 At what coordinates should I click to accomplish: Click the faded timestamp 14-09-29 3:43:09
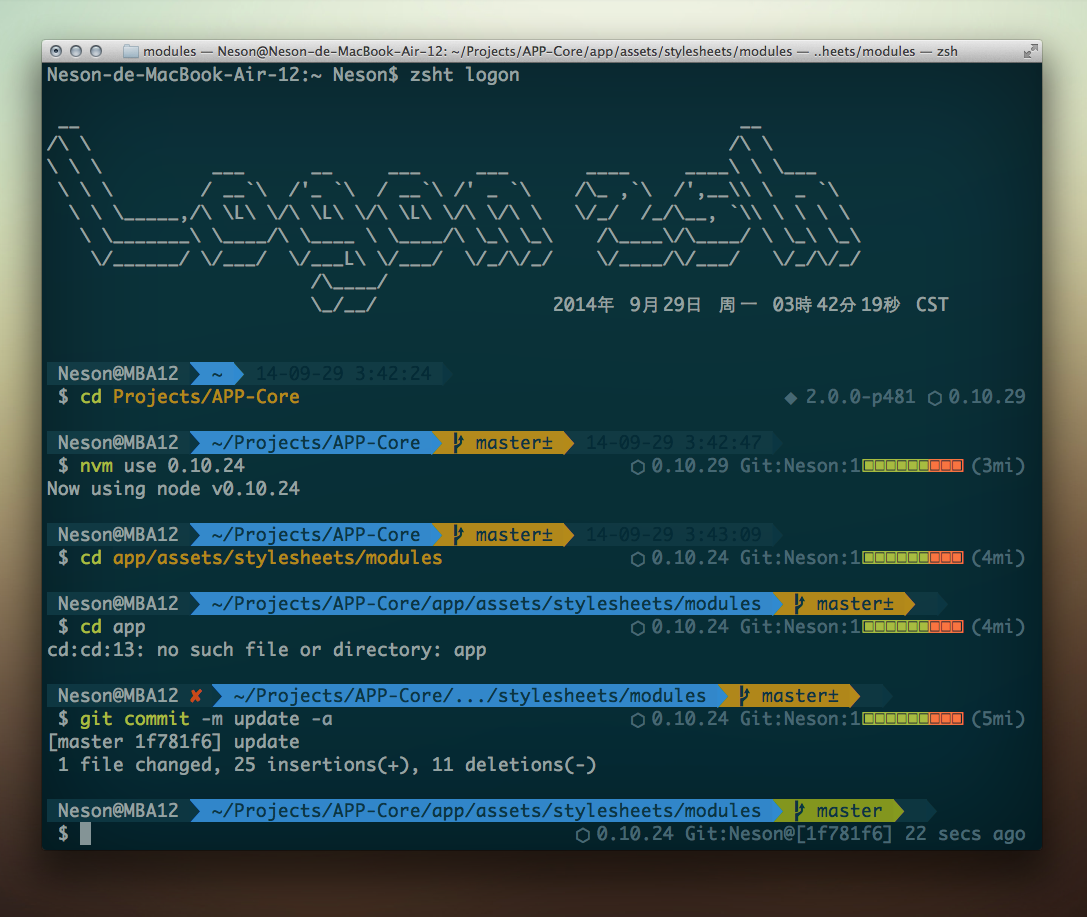pos(673,535)
